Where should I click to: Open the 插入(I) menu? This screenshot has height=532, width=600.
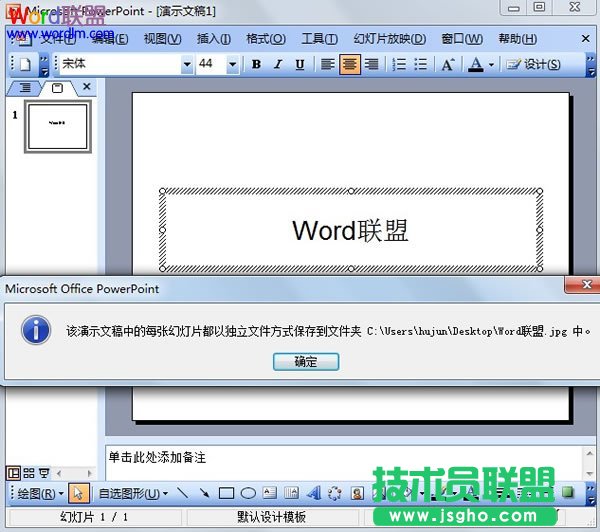tap(214, 39)
